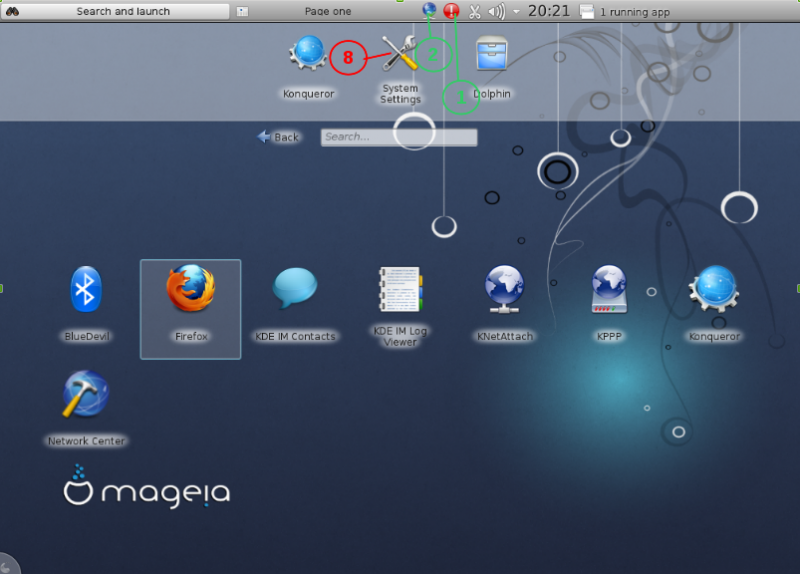The width and height of the screenshot is (800, 574).
Task: Expand hidden system tray icons arrow
Action: point(516,11)
